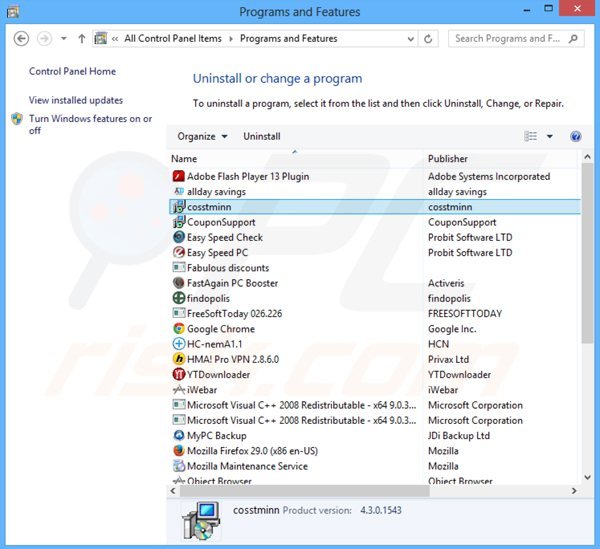Click the Up one level arrow
The image size is (600, 549).
81,39
